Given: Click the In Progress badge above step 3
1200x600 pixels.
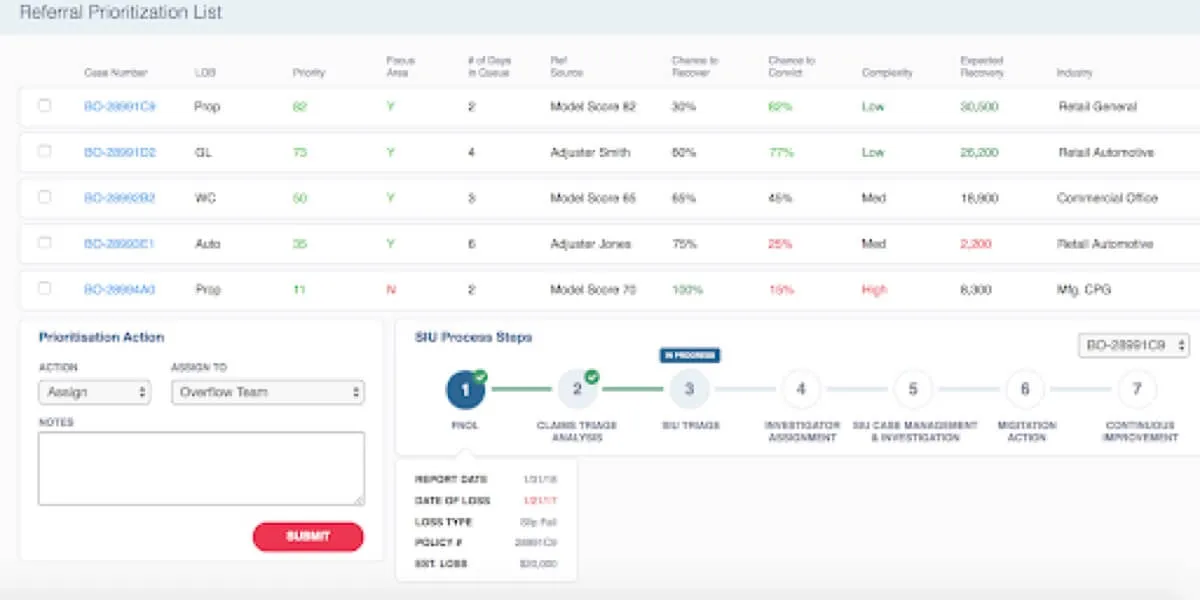Looking at the screenshot, I should coord(689,355).
